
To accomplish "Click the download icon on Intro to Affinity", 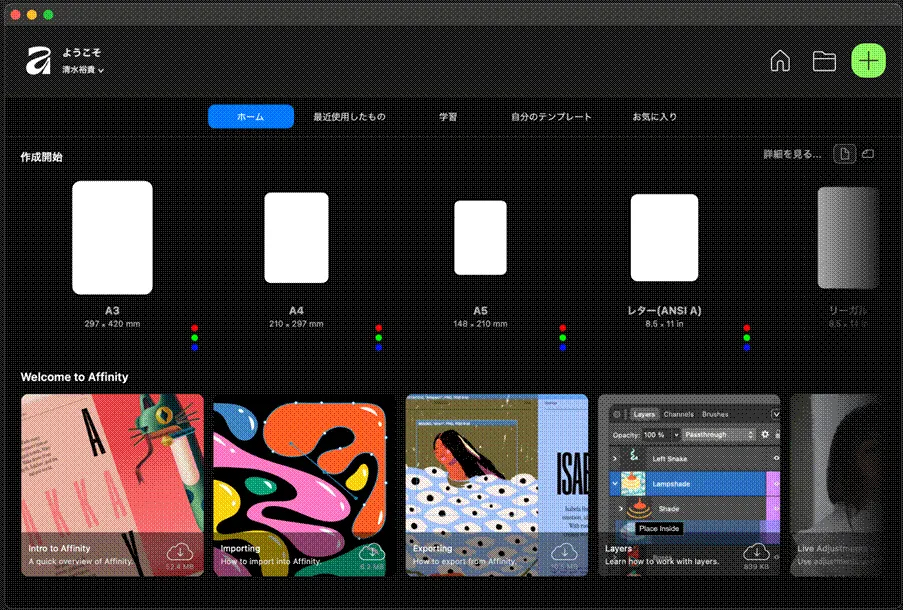I will 182,552.
